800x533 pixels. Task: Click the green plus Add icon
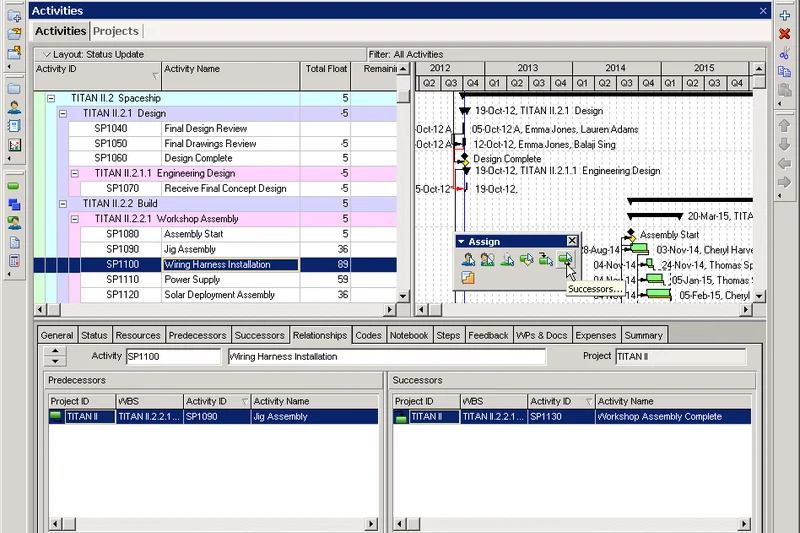tap(785, 15)
